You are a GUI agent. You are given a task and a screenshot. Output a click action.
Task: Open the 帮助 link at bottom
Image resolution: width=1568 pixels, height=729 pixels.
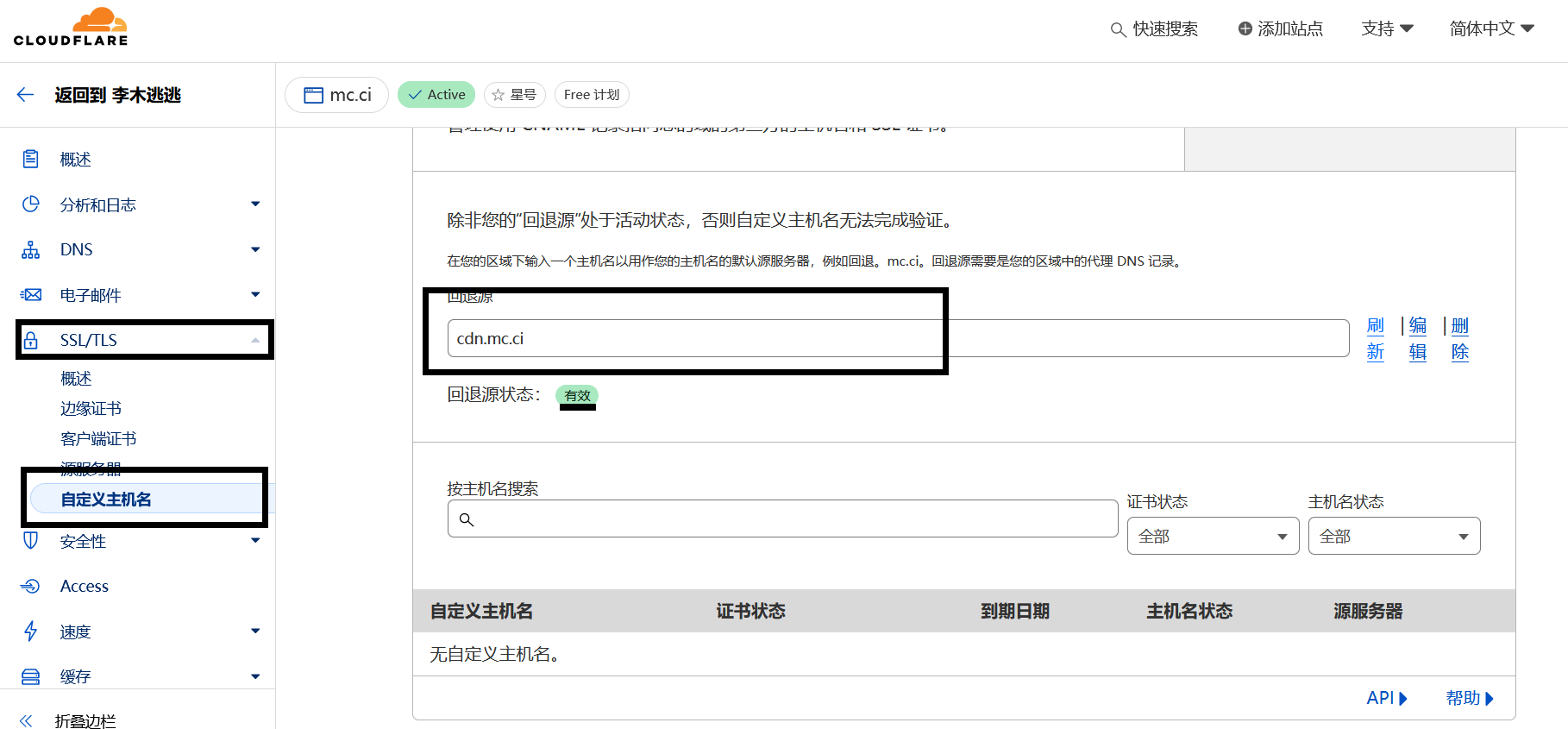(x=1470, y=698)
